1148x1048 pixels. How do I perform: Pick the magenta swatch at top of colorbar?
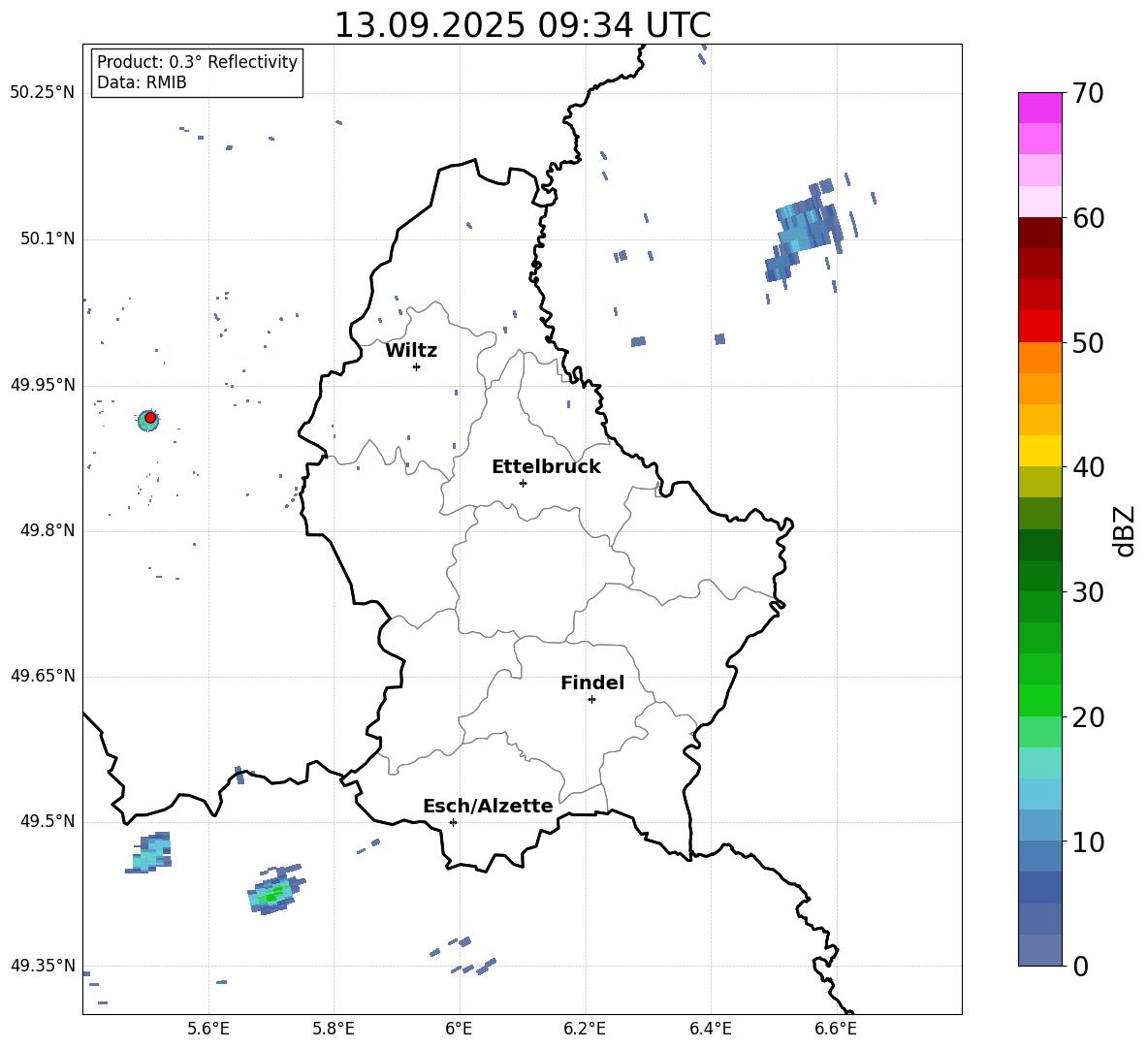point(1039,108)
